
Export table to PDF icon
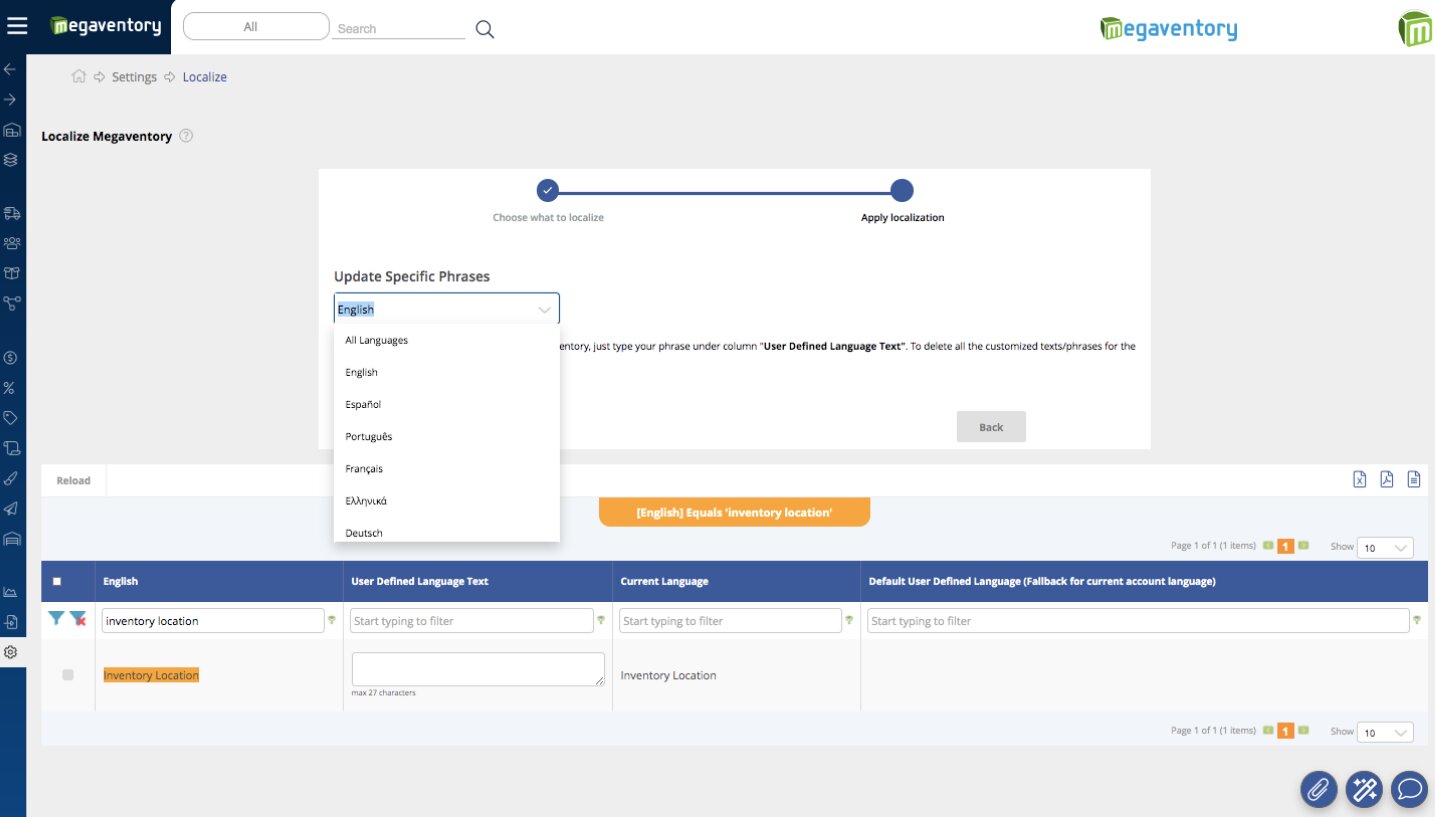coord(1387,480)
